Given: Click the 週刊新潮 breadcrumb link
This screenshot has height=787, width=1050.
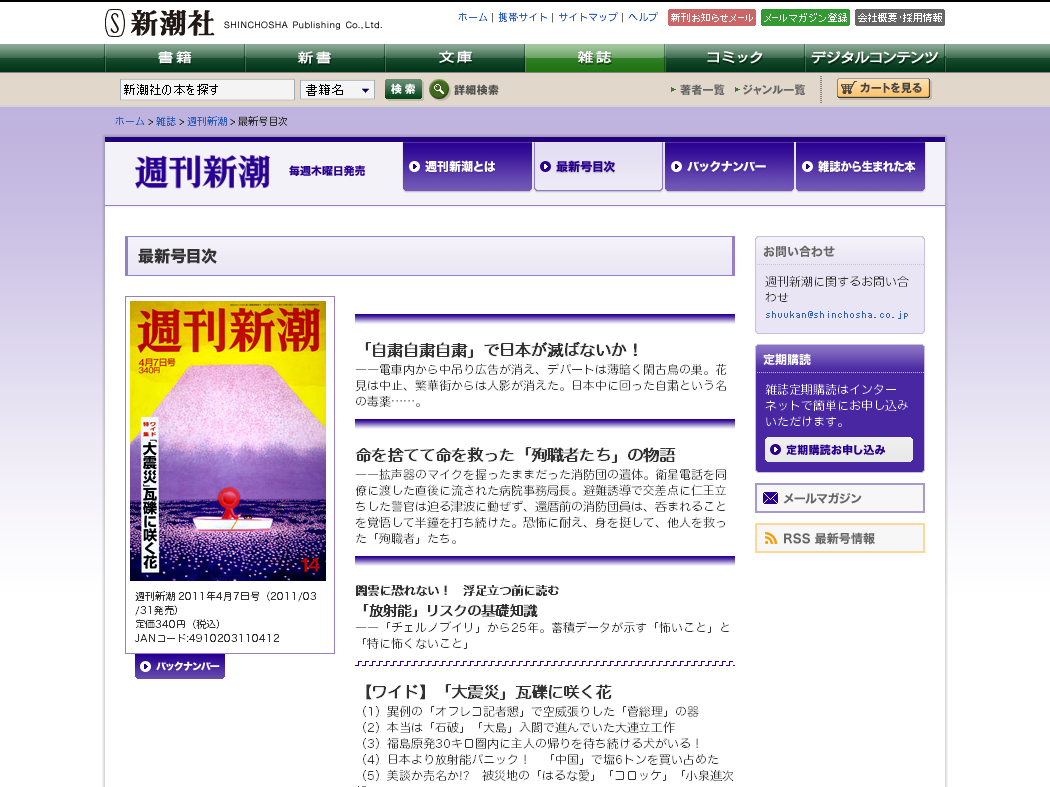Looking at the screenshot, I should (207, 121).
